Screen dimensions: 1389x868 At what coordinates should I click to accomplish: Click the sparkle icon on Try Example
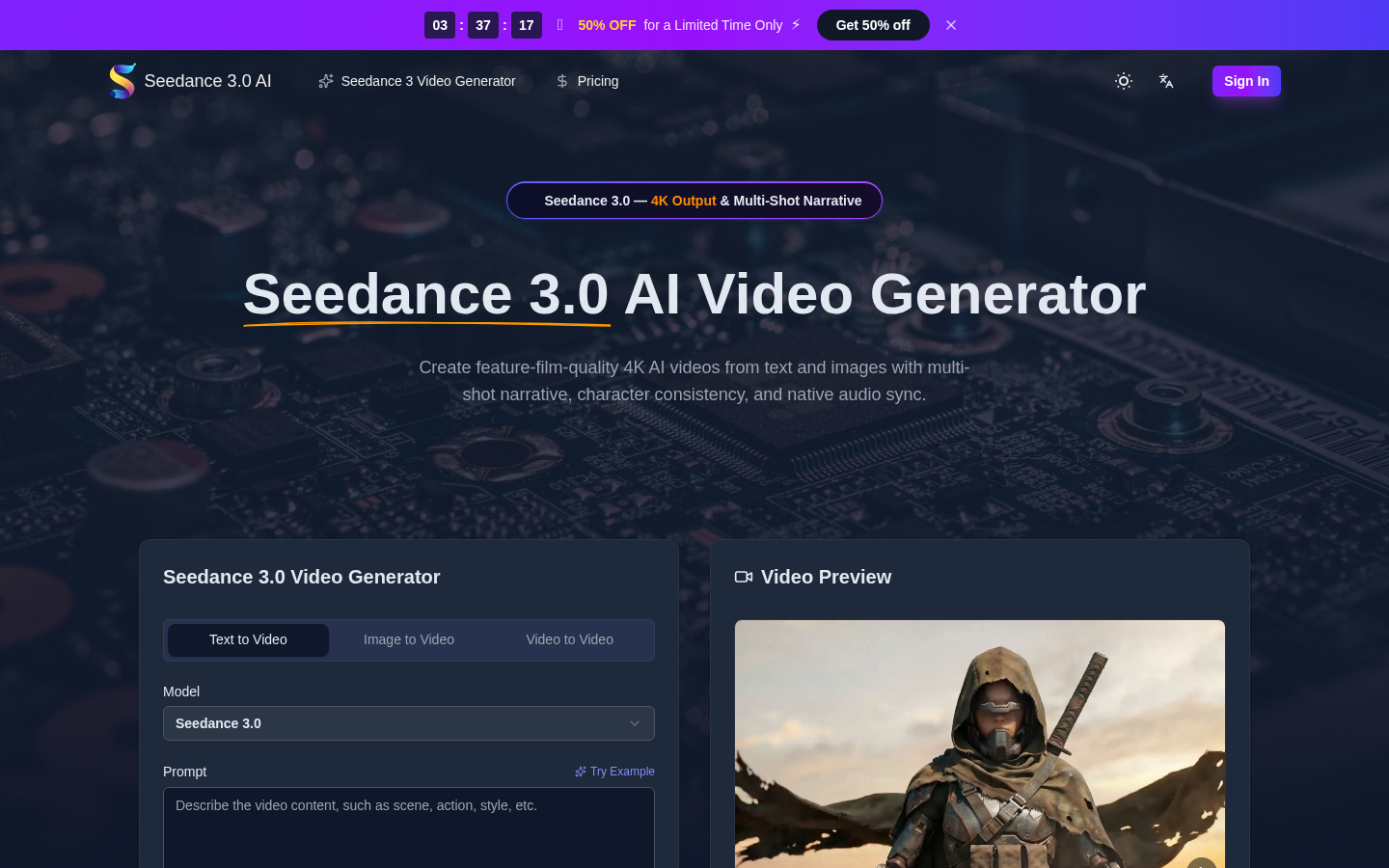(x=580, y=771)
